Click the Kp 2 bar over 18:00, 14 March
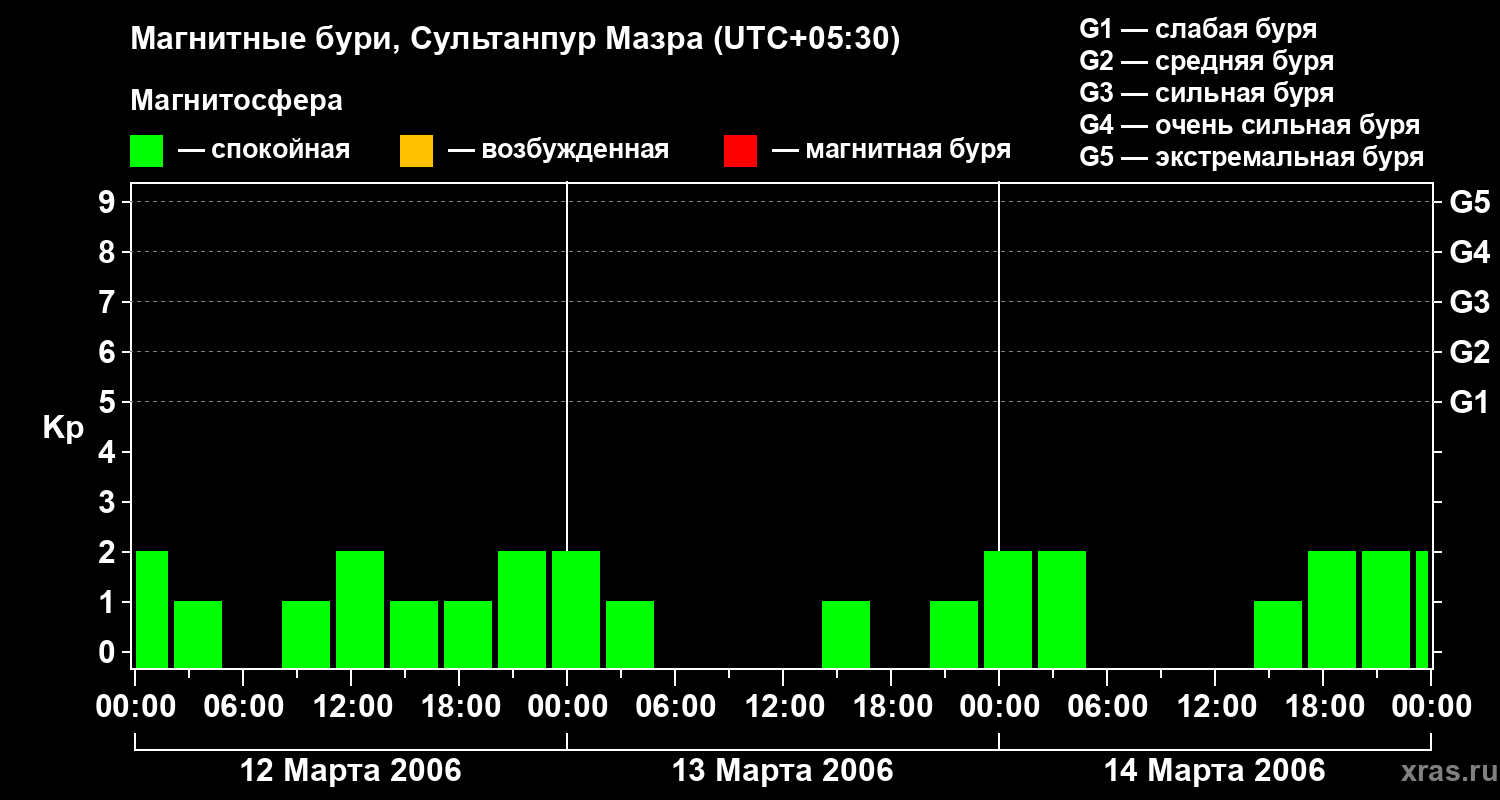1500x800 pixels. 1332,609
